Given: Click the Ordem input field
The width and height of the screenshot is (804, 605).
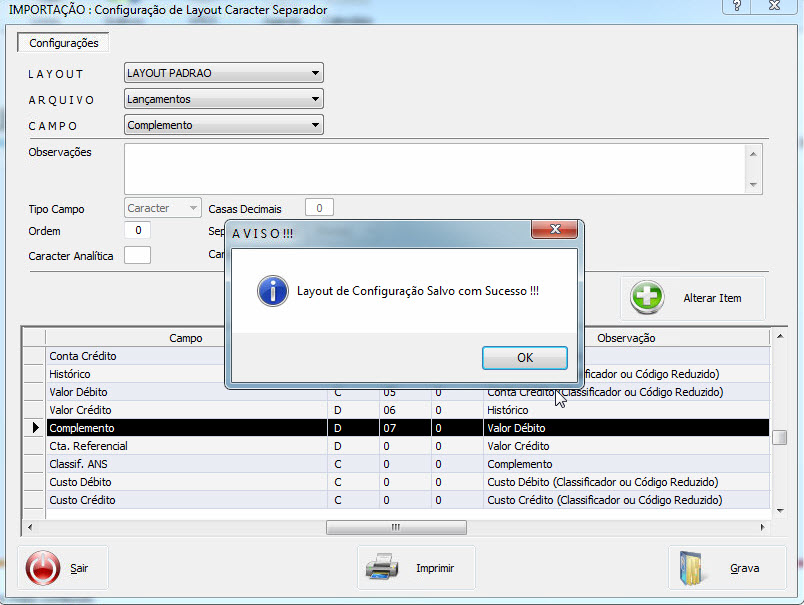Looking at the screenshot, I should 137,231.
